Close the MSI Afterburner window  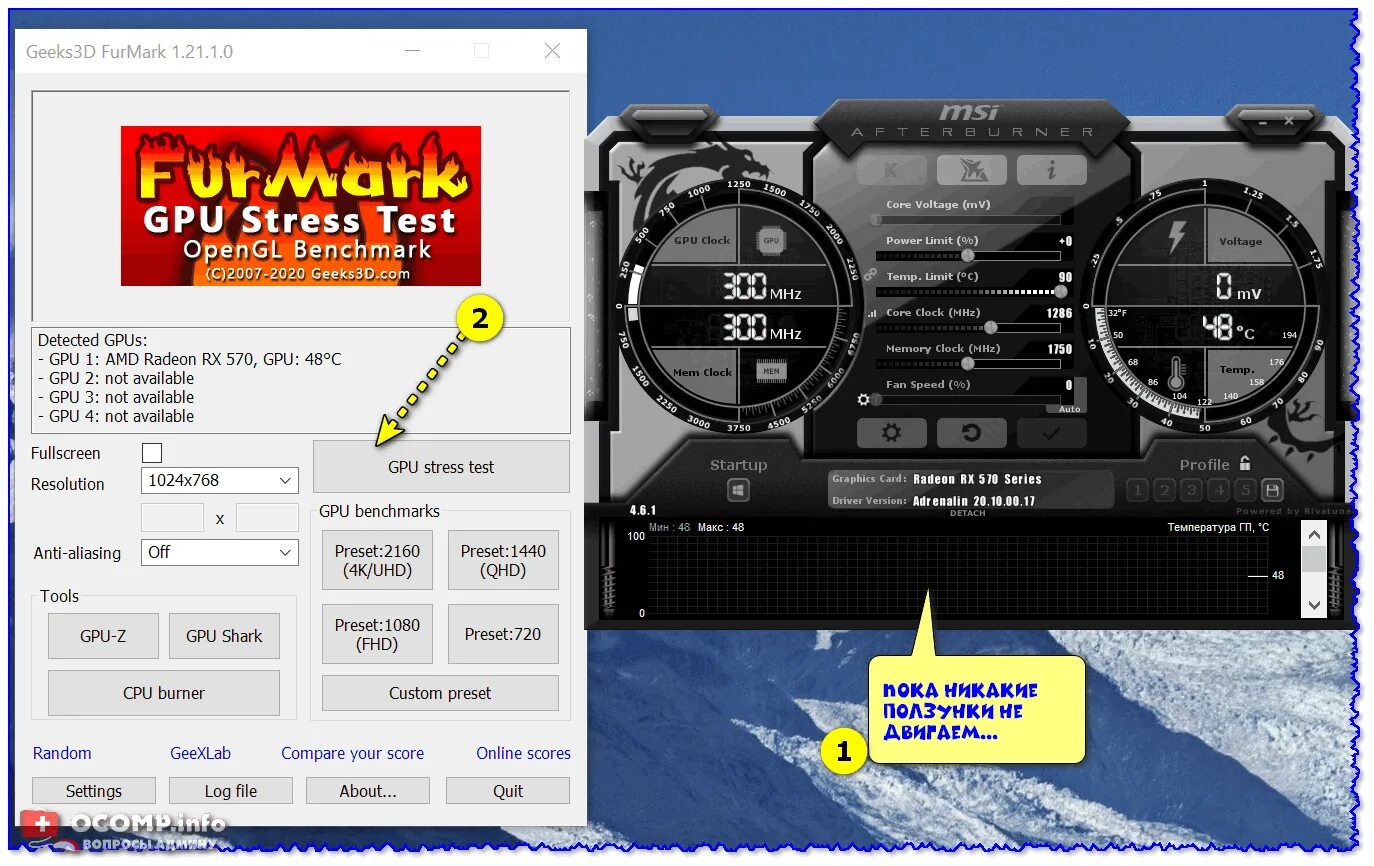(x=1289, y=120)
